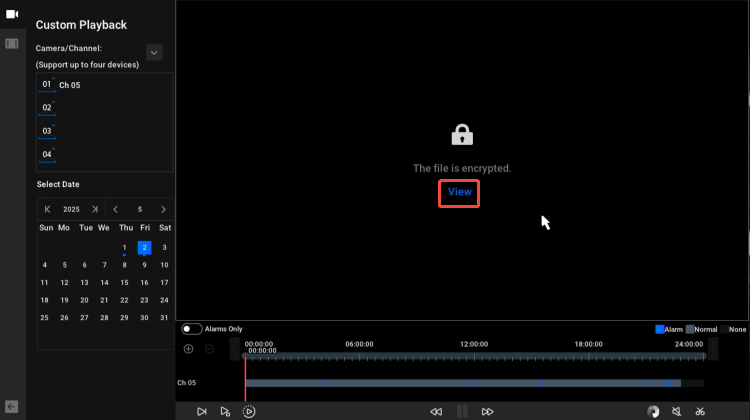Open the film playback sidebar icon
750x420 pixels.
click(x=12, y=44)
